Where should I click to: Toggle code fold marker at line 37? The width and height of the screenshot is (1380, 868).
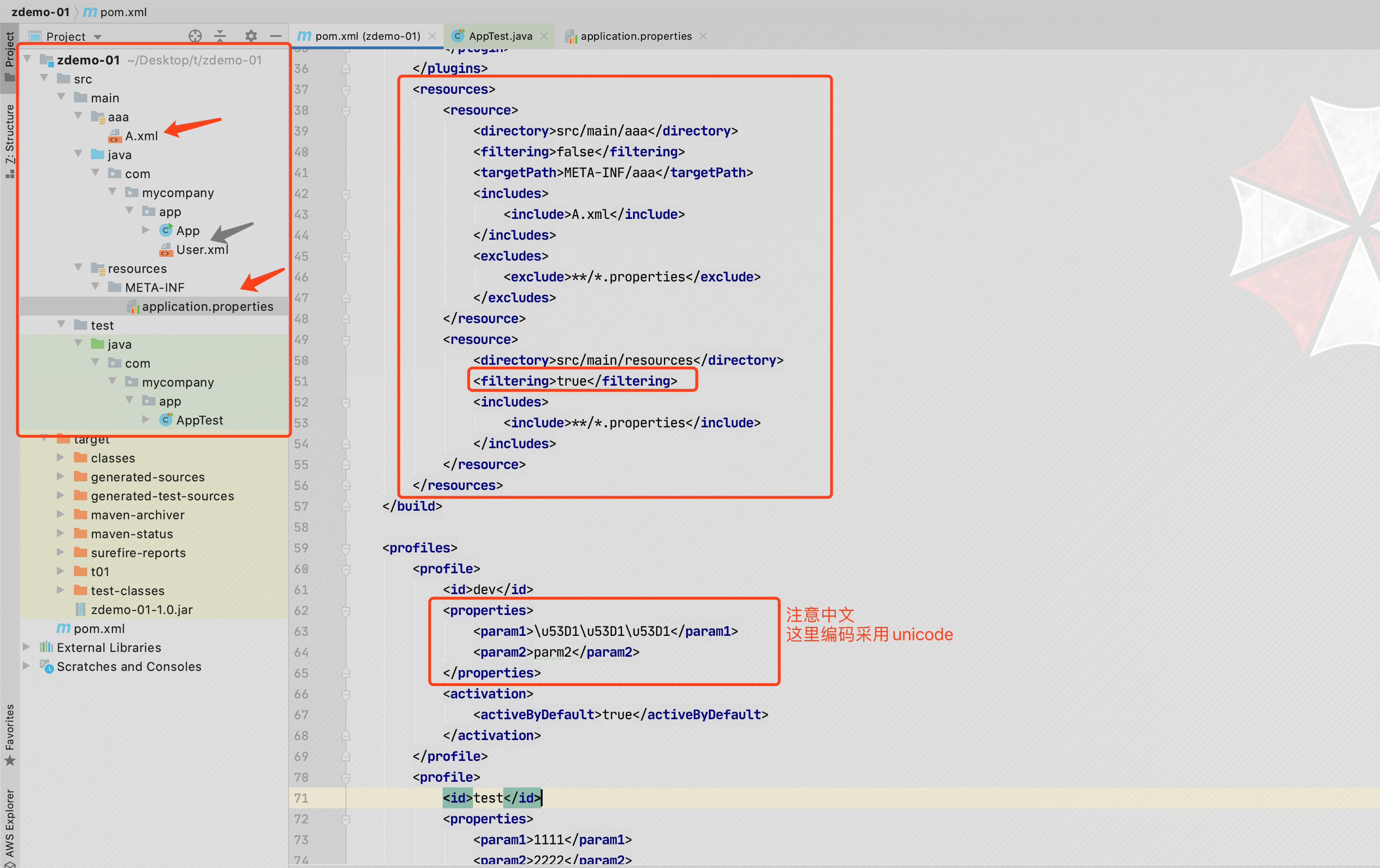pyautogui.click(x=345, y=90)
